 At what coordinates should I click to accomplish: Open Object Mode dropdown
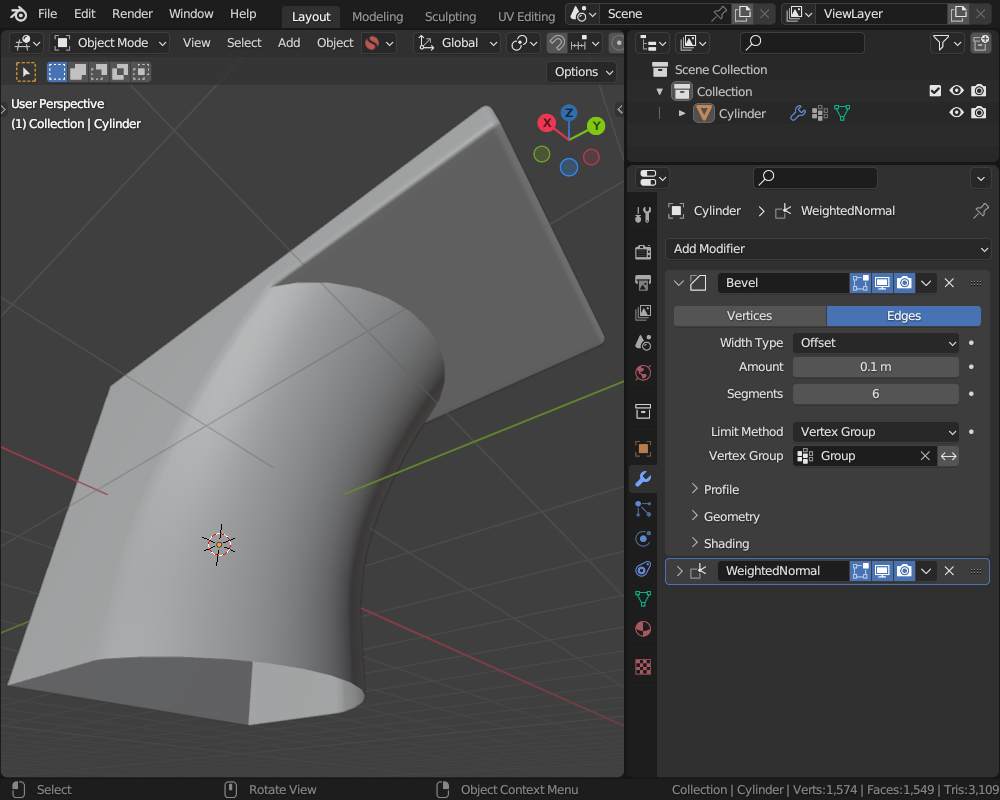[x=111, y=43]
